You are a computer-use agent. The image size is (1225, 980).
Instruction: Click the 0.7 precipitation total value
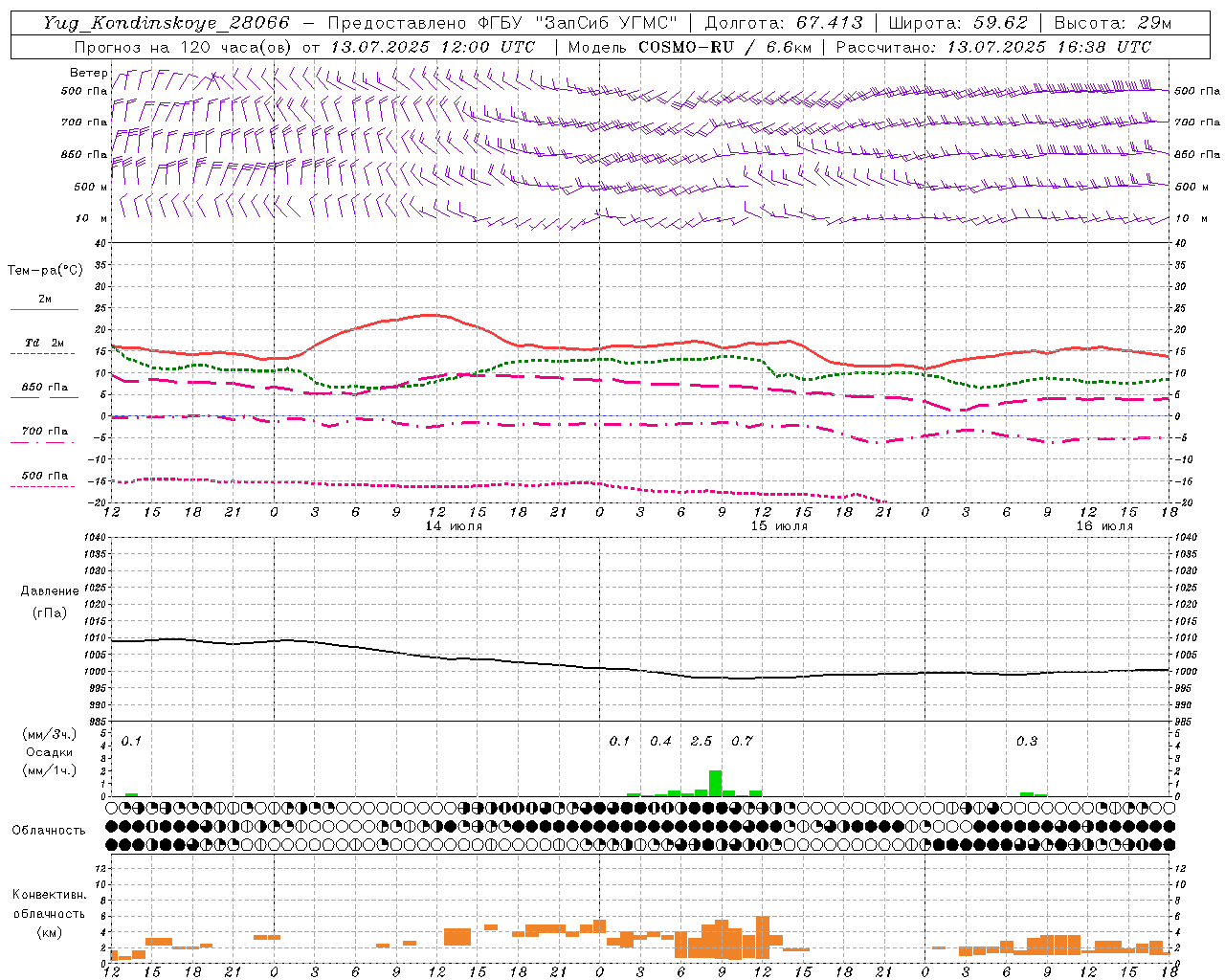[x=742, y=741]
